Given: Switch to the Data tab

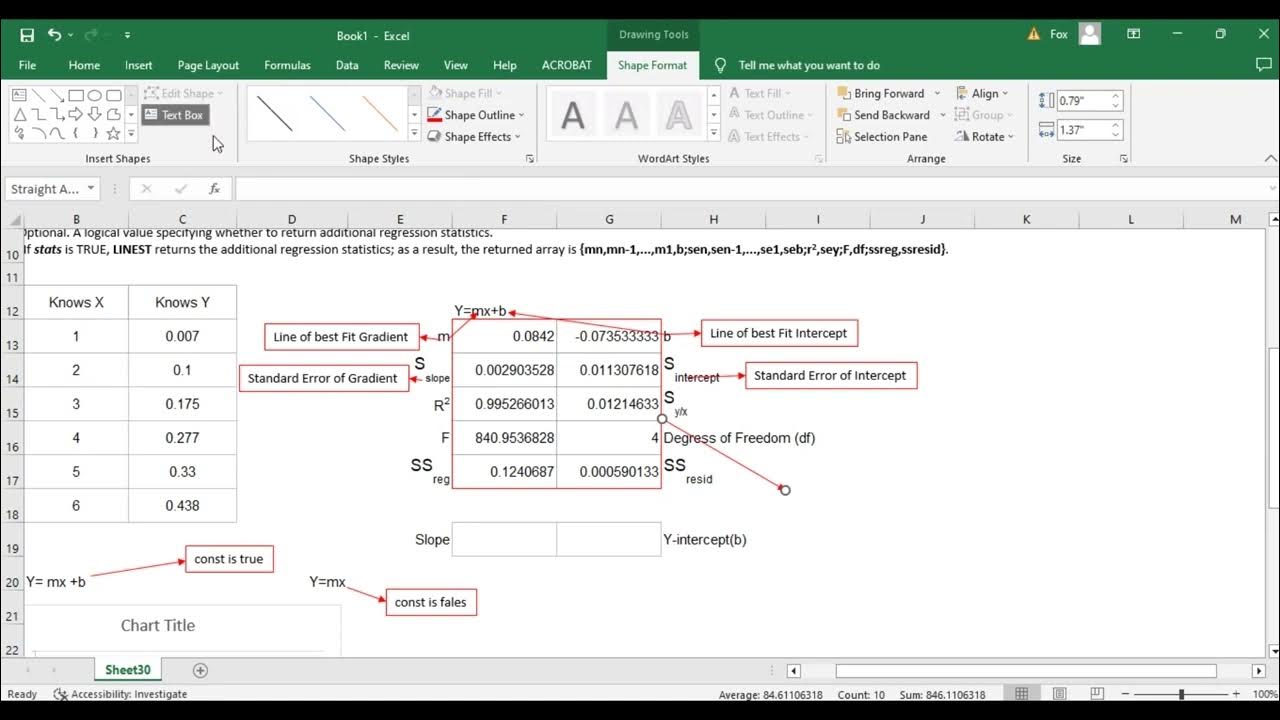Looking at the screenshot, I should click(347, 65).
